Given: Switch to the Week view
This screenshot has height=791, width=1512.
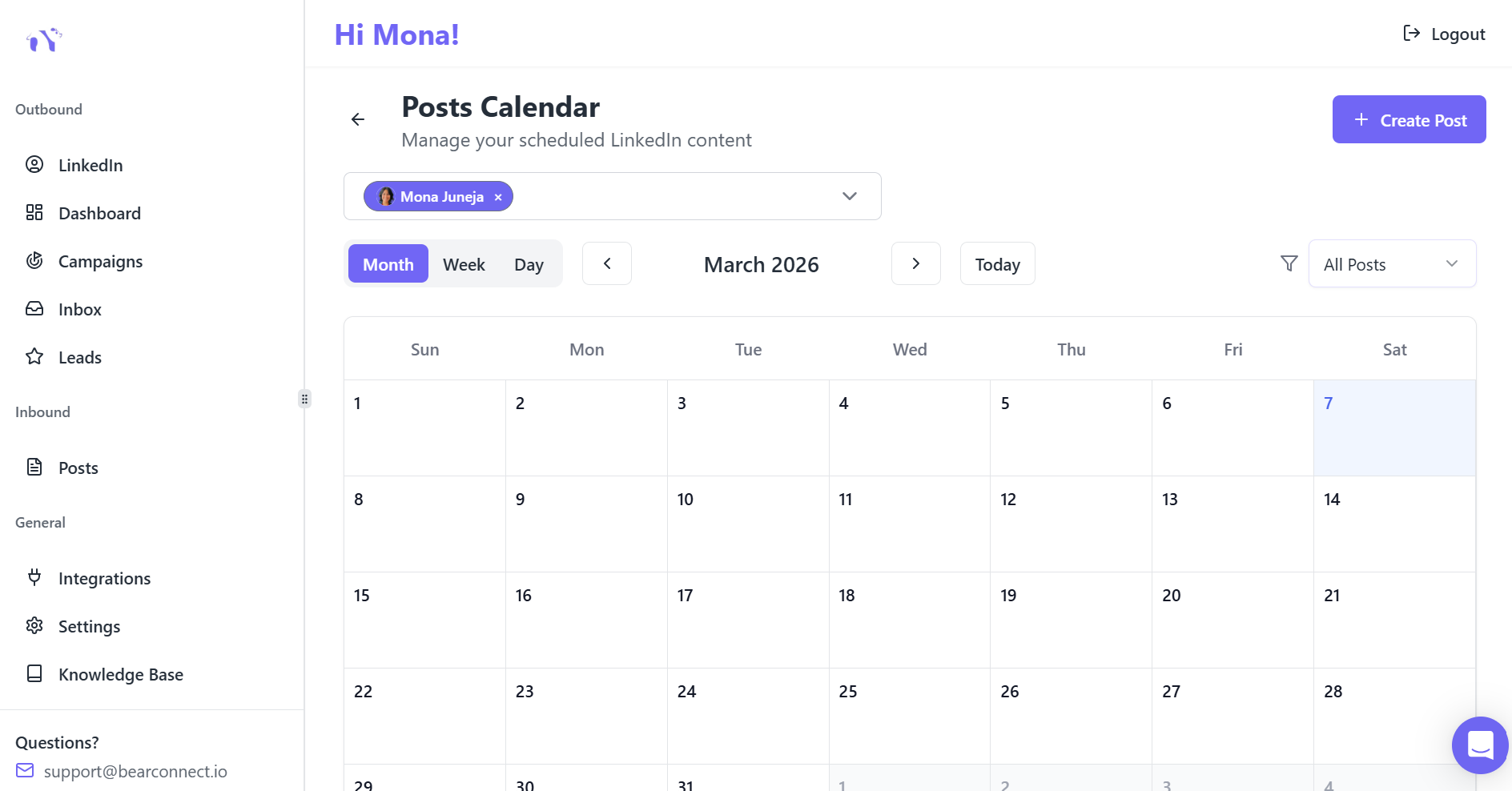Looking at the screenshot, I should pos(464,264).
